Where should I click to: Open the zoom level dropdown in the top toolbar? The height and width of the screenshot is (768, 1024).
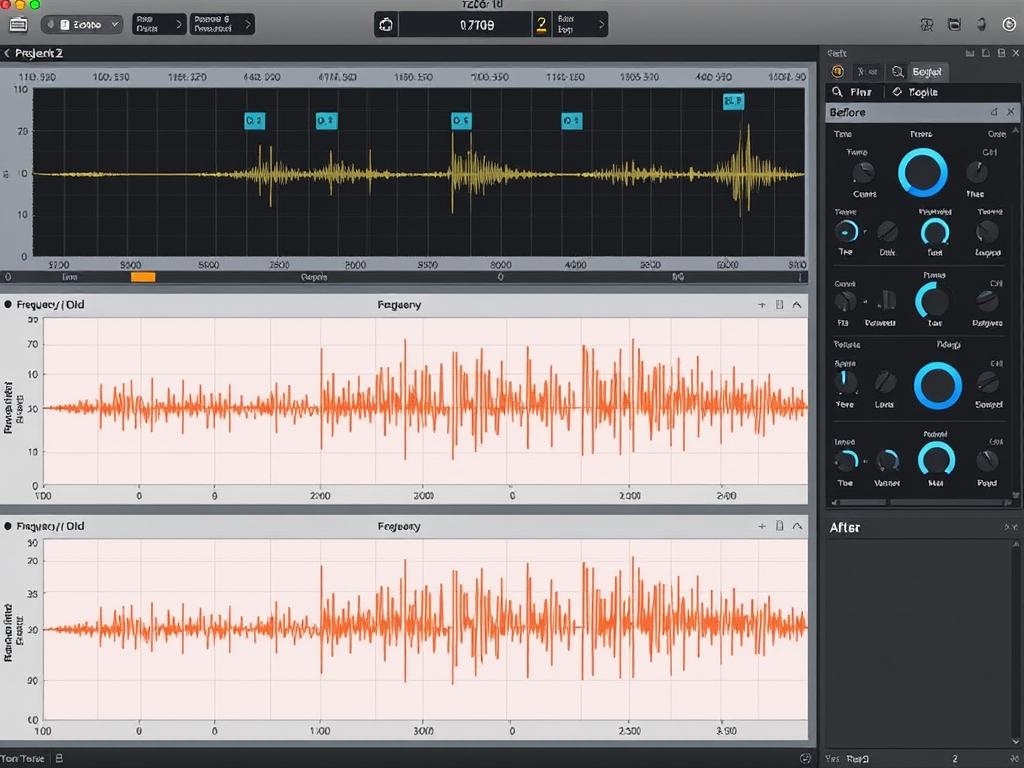pos(82,24)
